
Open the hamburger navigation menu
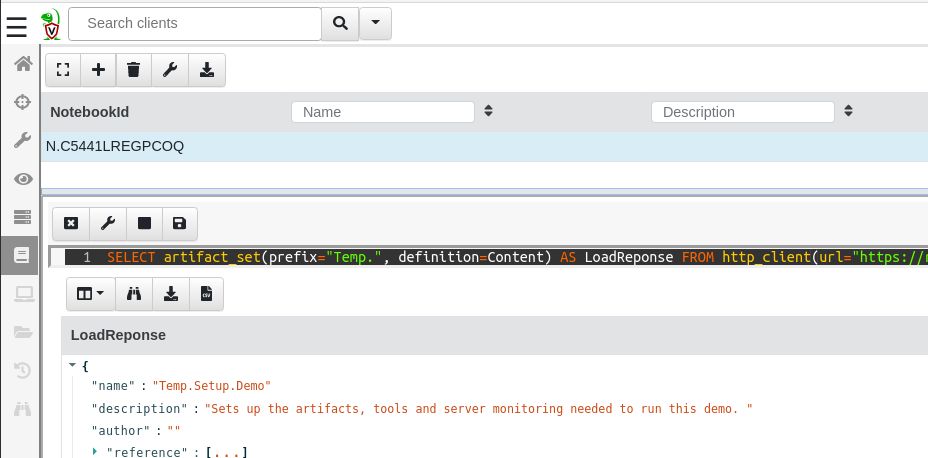16,24
